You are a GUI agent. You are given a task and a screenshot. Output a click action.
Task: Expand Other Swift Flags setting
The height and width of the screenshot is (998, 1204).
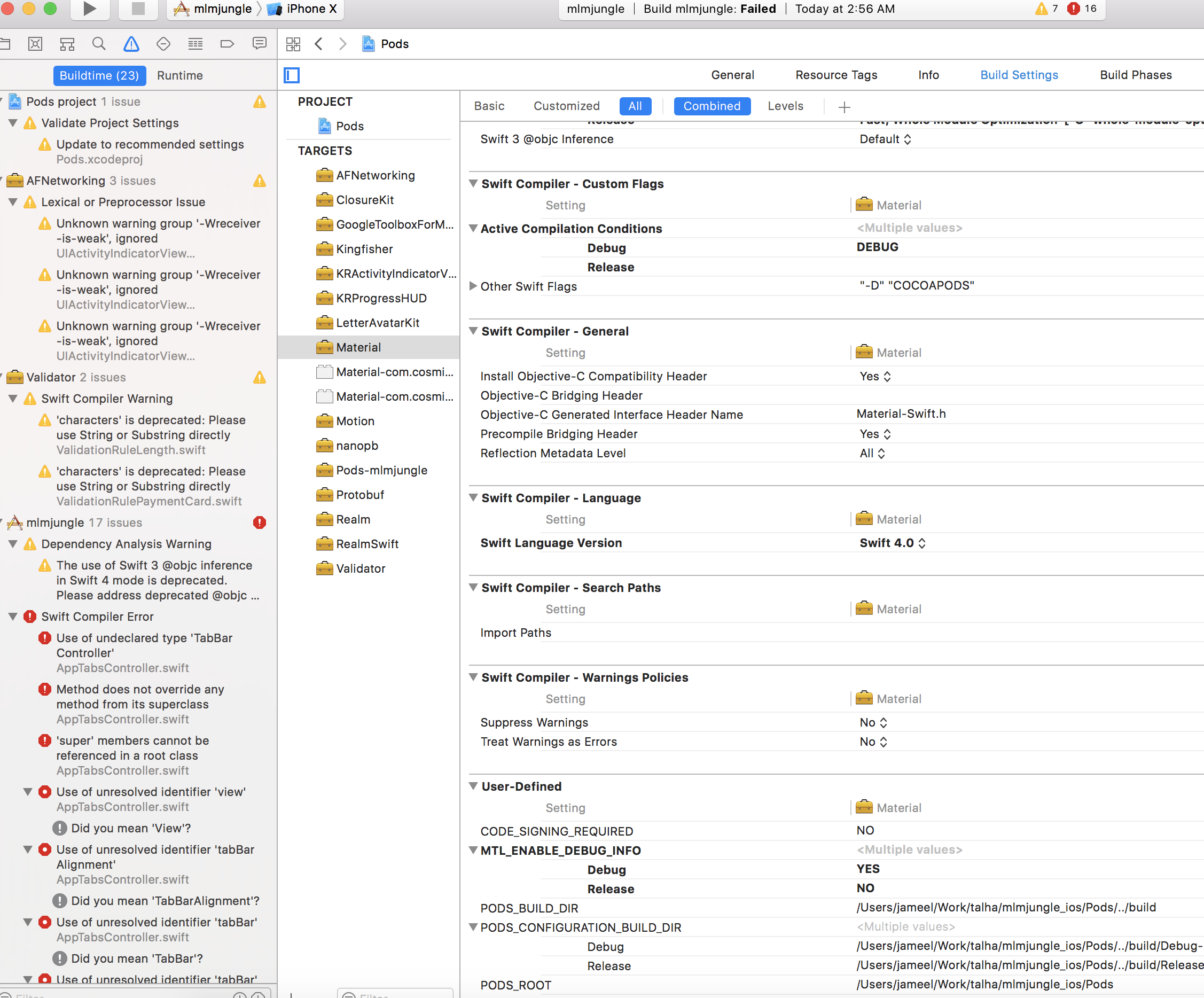pyautogui.click(x=474, y=286)
